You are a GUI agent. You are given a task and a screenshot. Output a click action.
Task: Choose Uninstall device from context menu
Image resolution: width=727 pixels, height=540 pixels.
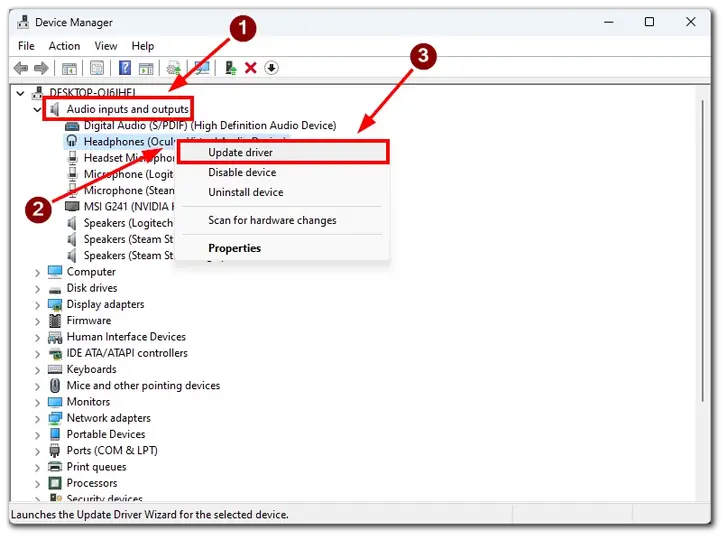point(282,192)
